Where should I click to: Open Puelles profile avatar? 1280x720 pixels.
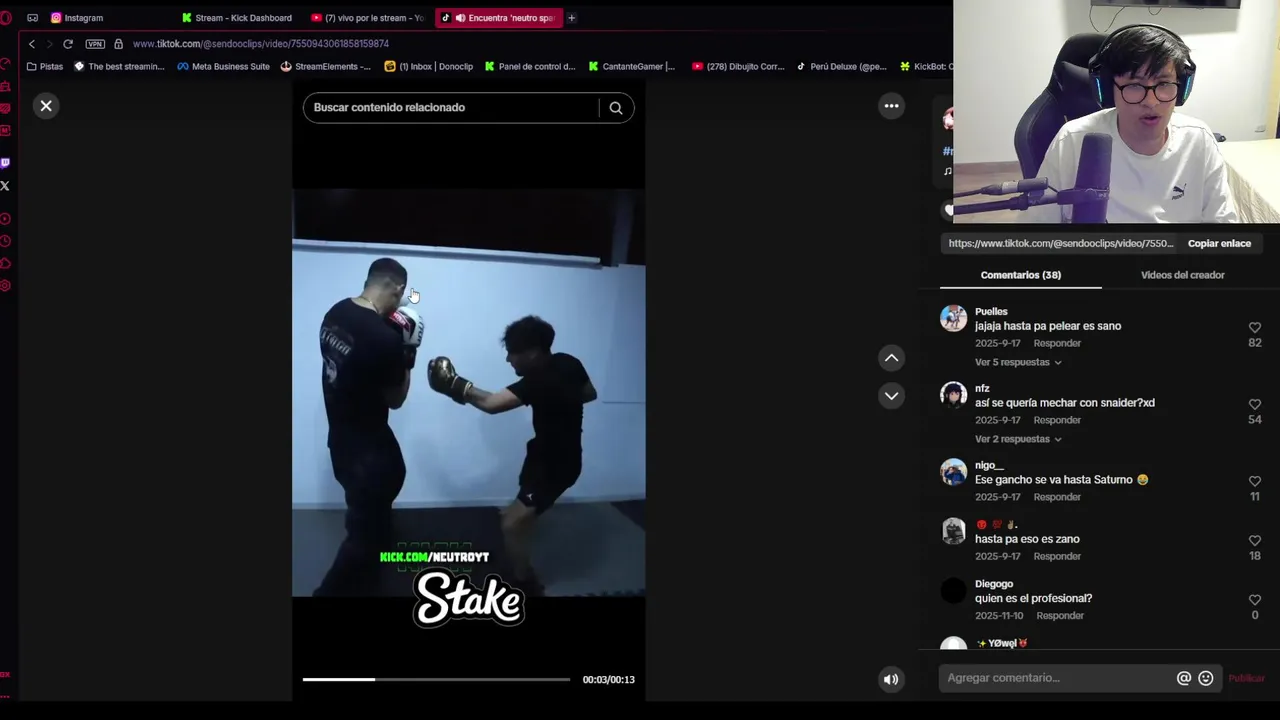954,318
